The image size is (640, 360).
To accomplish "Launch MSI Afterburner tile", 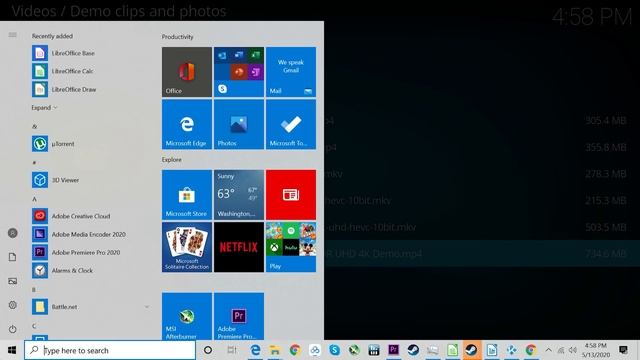I will click(x=187, y=316).
